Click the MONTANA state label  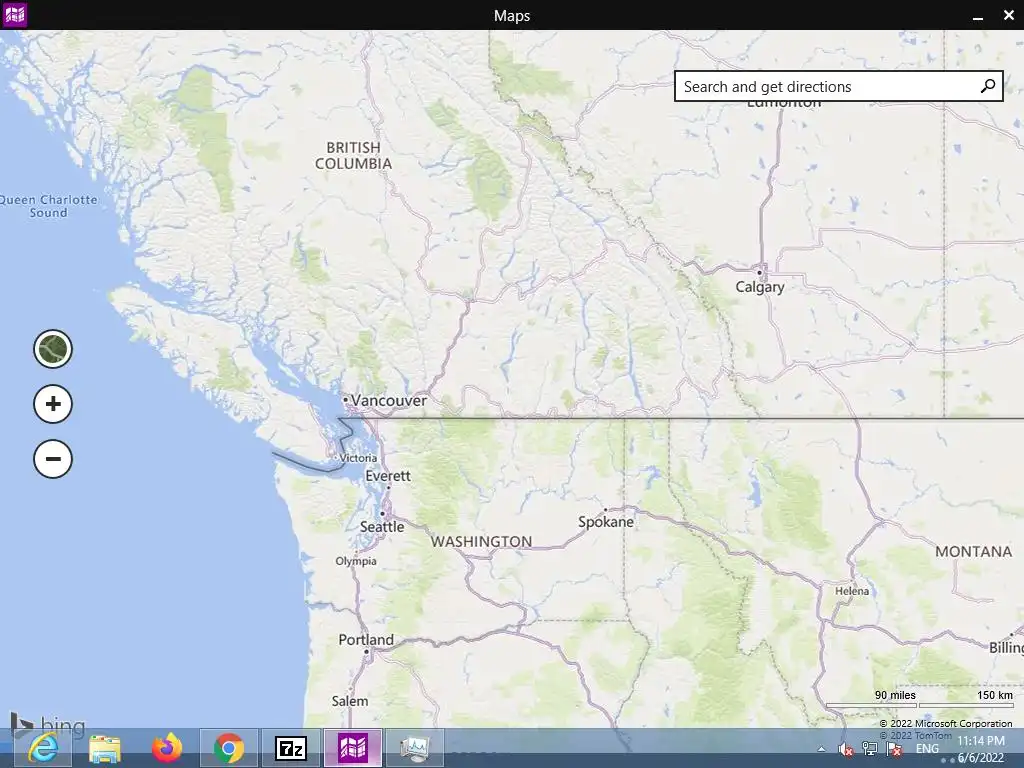click(x=974, y=552)
